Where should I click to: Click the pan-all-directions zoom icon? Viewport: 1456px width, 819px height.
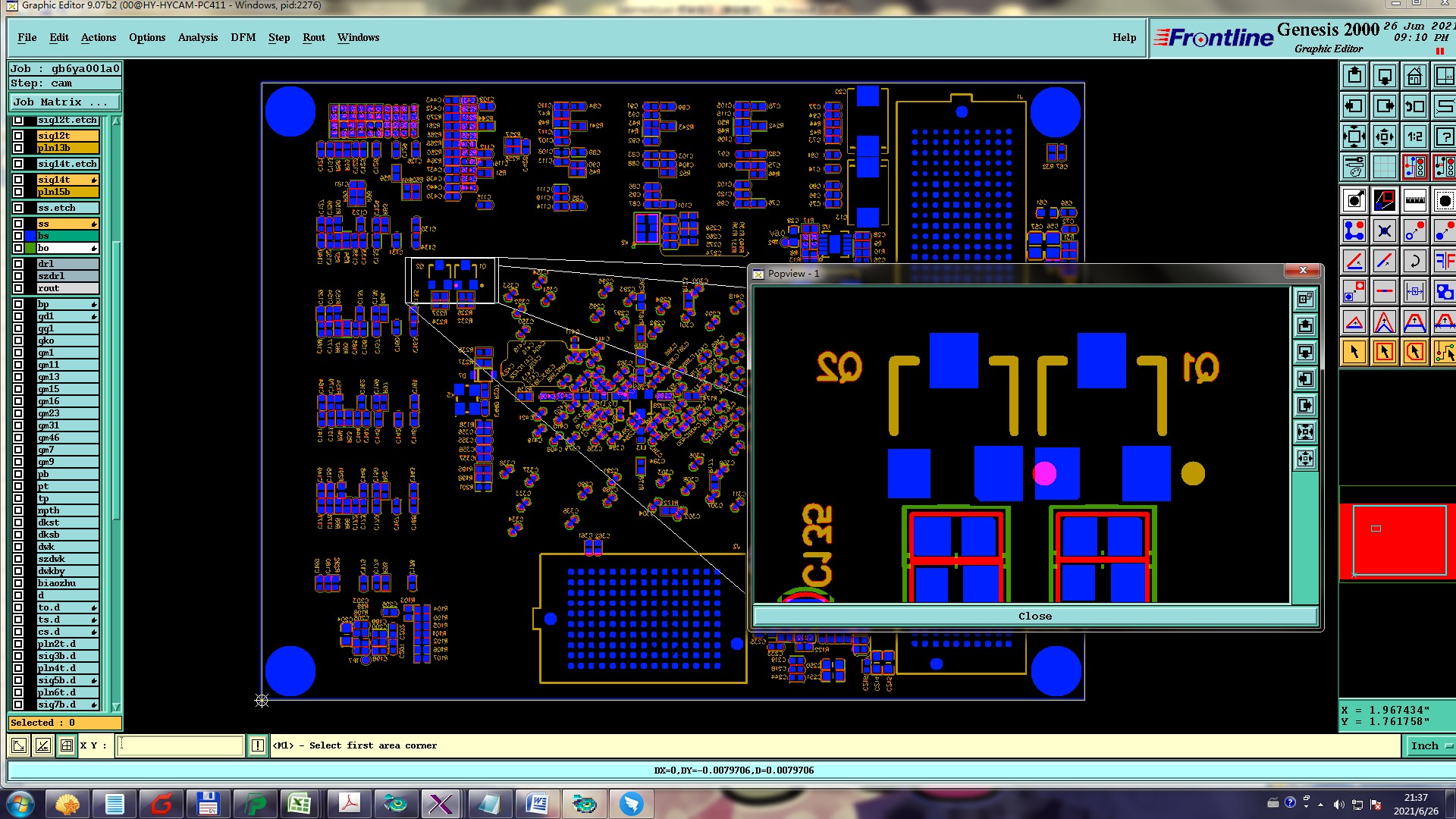[x=1385, y=137]
